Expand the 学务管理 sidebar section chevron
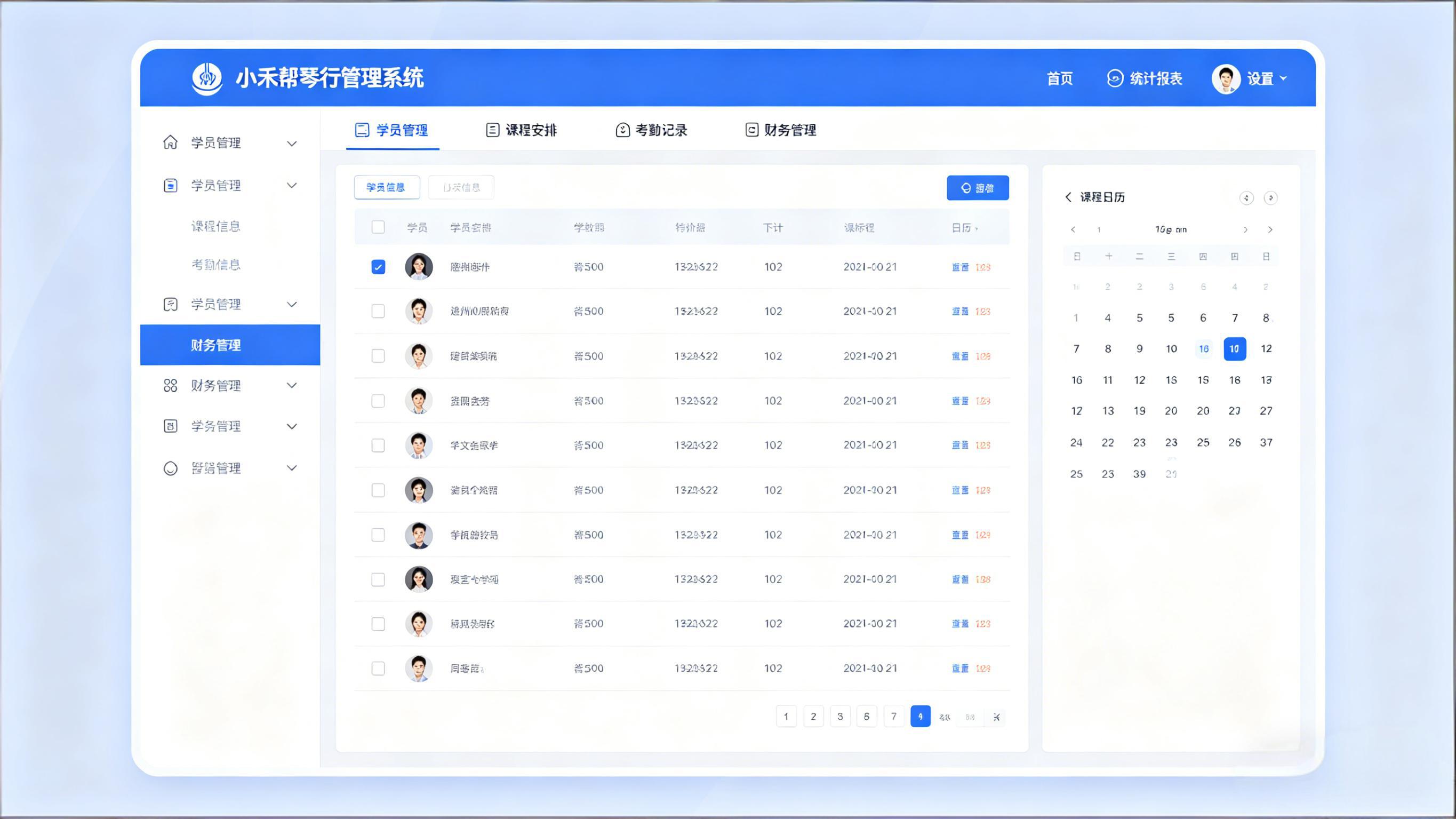Image resolution: width=1456 pixels, height=819 pixels. [x=292, y=426]
